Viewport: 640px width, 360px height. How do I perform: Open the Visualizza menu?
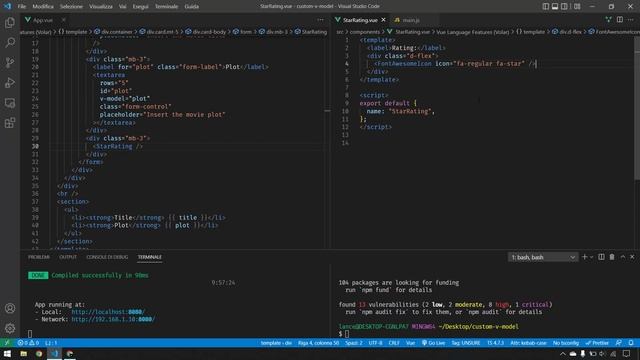click(x=101, y=7)
